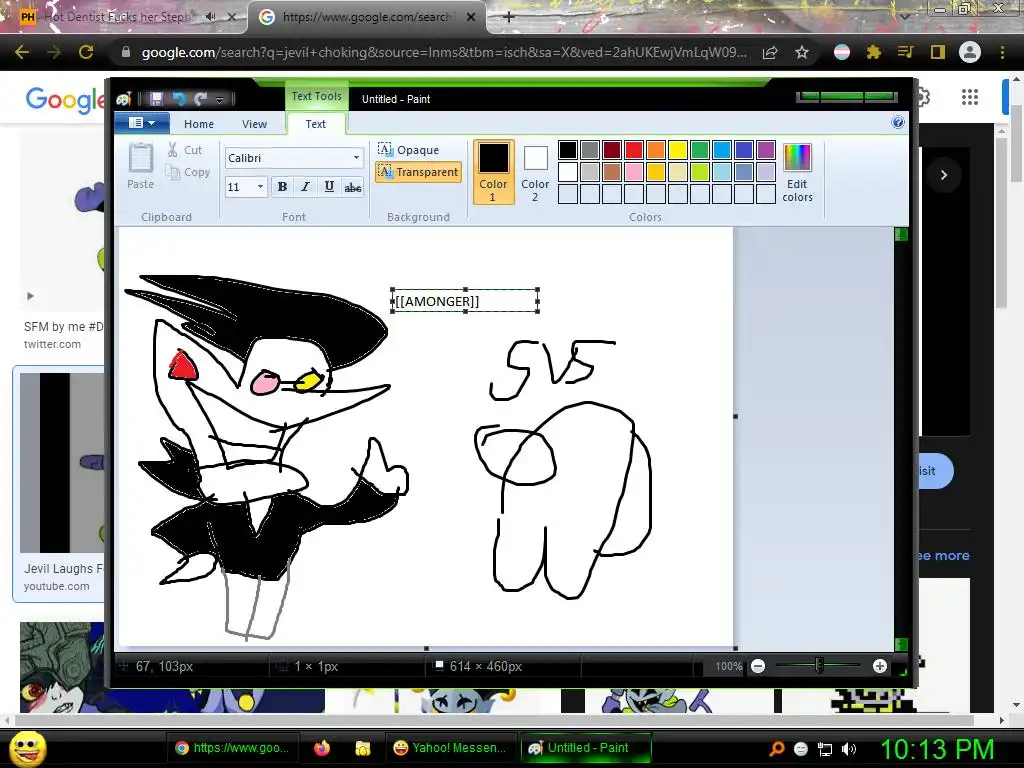Click the Save icon in Paint's quick access toolbar

(x=156, y=99)
